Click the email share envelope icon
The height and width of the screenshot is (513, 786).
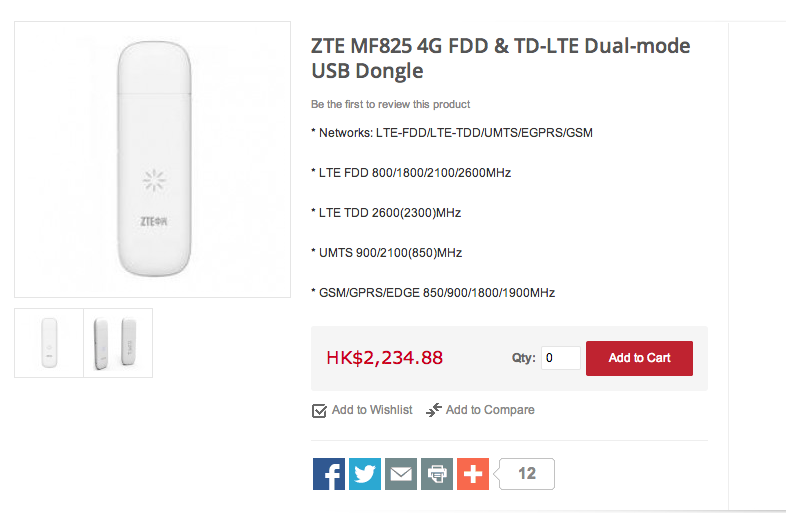coord(401,474)
